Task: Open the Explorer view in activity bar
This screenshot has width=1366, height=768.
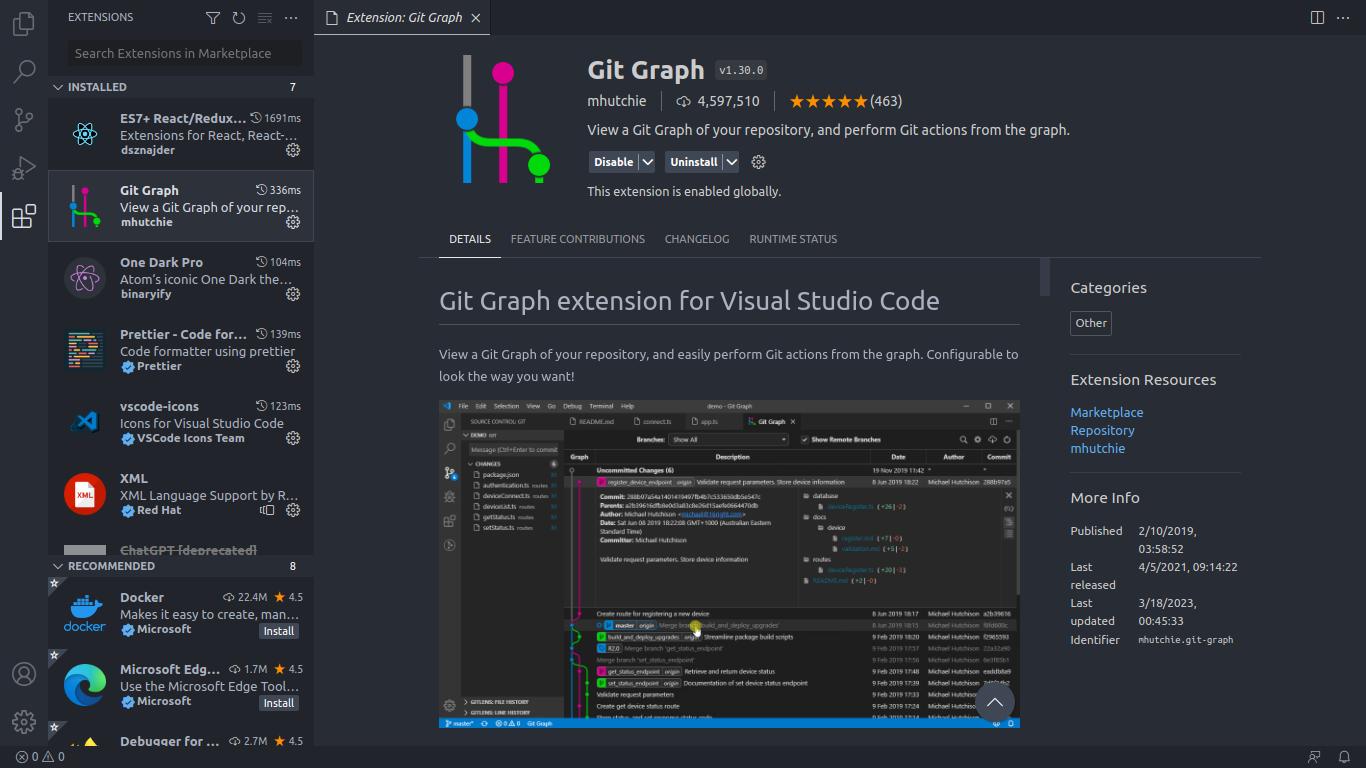Action: [24, 24]
